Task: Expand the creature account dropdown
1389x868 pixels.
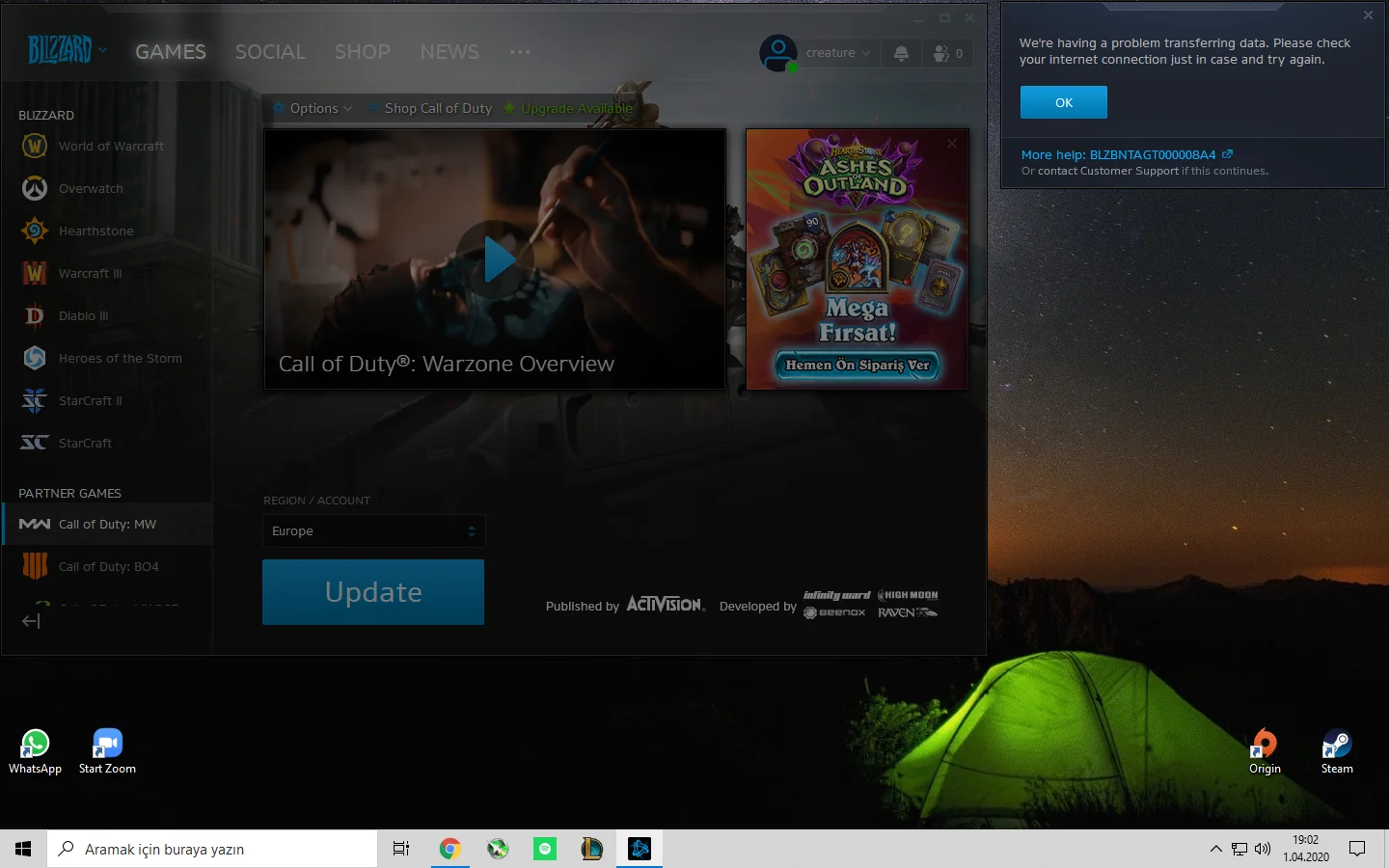Action: (837, 53)
